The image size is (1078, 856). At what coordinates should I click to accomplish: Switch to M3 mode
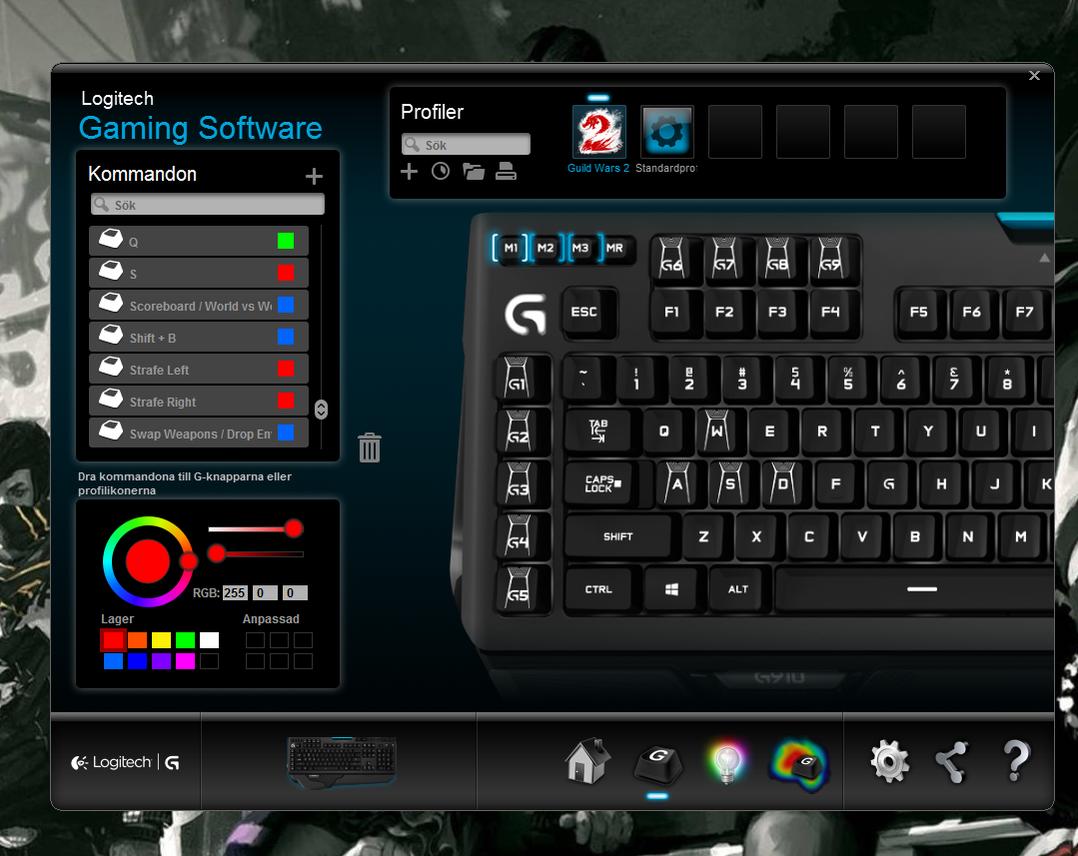click(581, 248)
